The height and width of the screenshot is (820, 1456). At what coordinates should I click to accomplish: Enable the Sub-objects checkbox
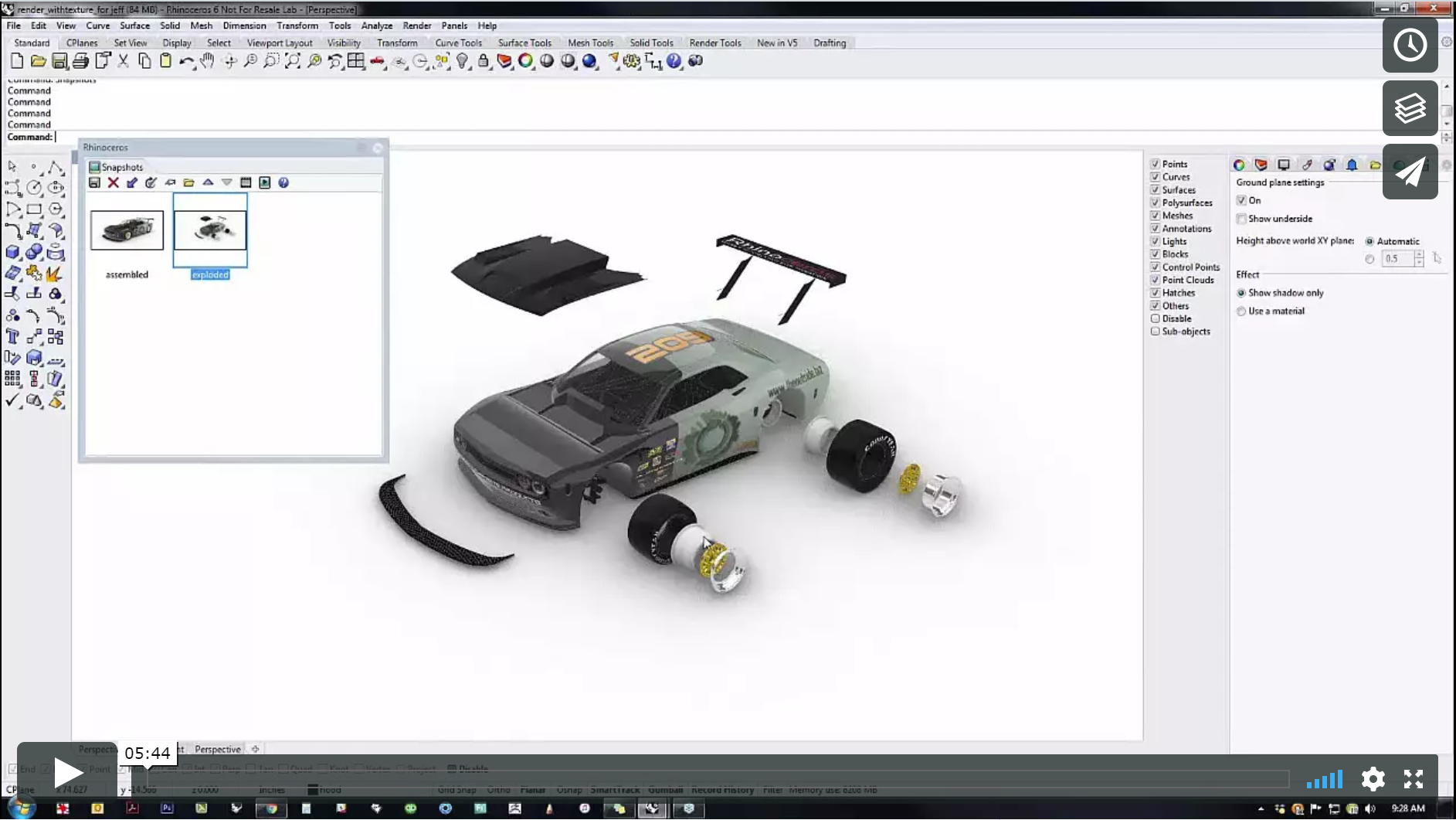[1156, 332]
